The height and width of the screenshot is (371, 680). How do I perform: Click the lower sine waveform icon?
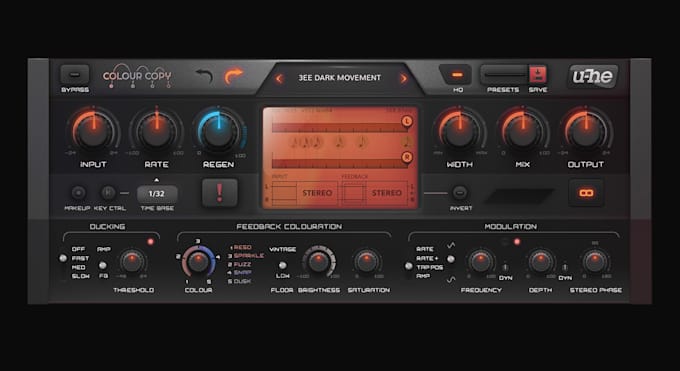(x=451, y=279)
